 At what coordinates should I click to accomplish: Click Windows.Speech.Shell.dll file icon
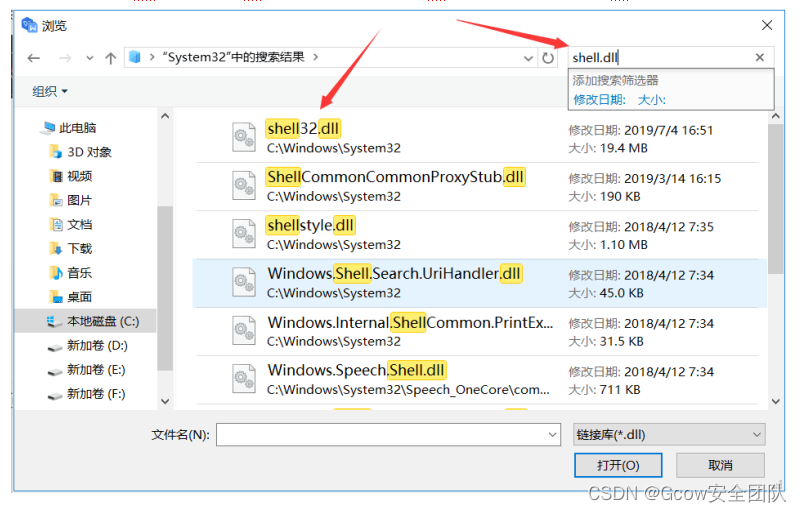click(x=244, y=379)
